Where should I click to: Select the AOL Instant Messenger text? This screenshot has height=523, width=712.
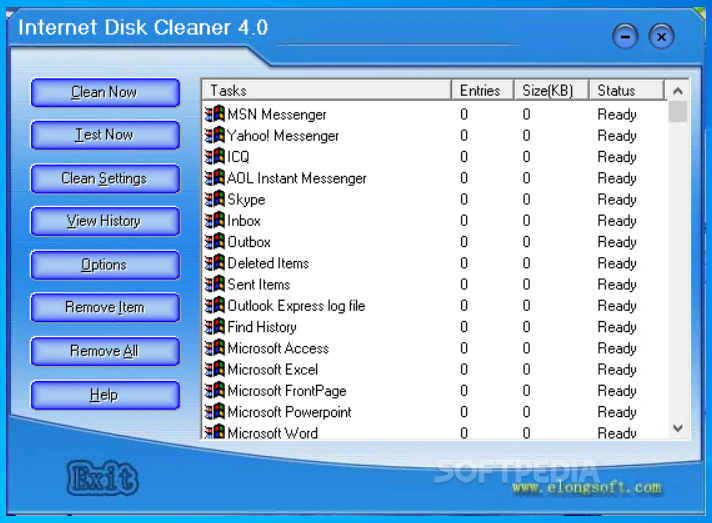(x=297, y=178)
